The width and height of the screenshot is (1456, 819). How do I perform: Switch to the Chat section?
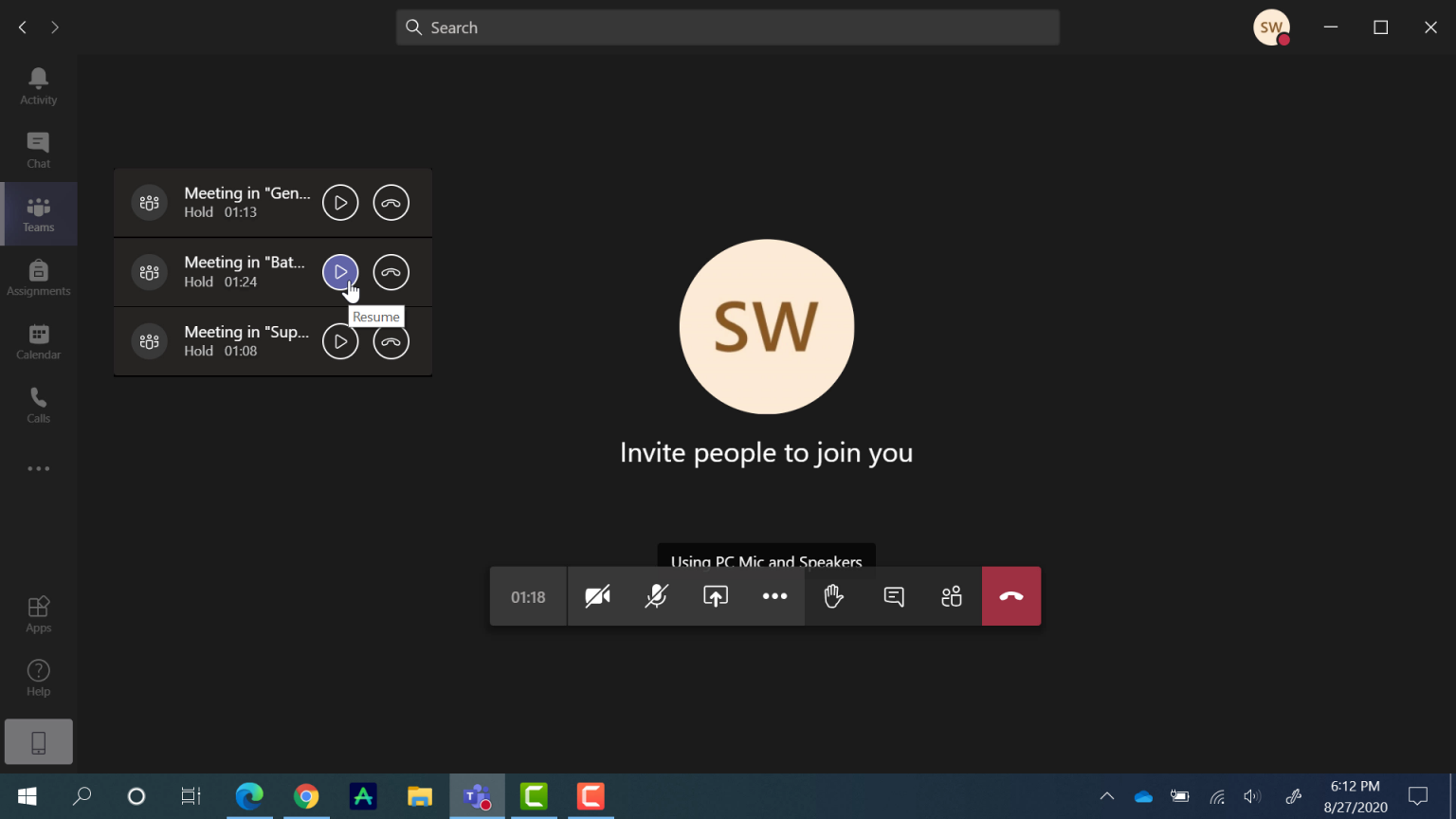(x=39, y=150)
